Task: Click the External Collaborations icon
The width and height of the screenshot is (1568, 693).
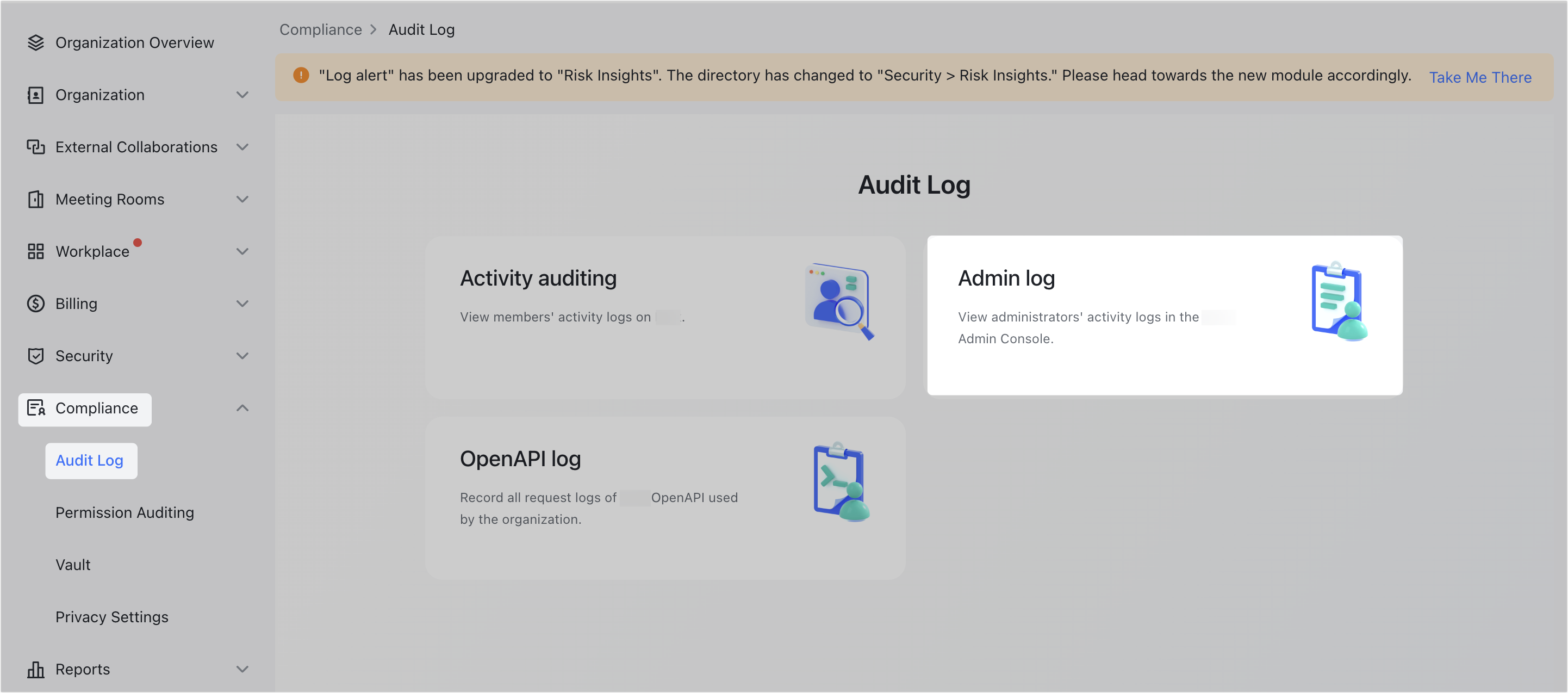Action: pos(36,147)
